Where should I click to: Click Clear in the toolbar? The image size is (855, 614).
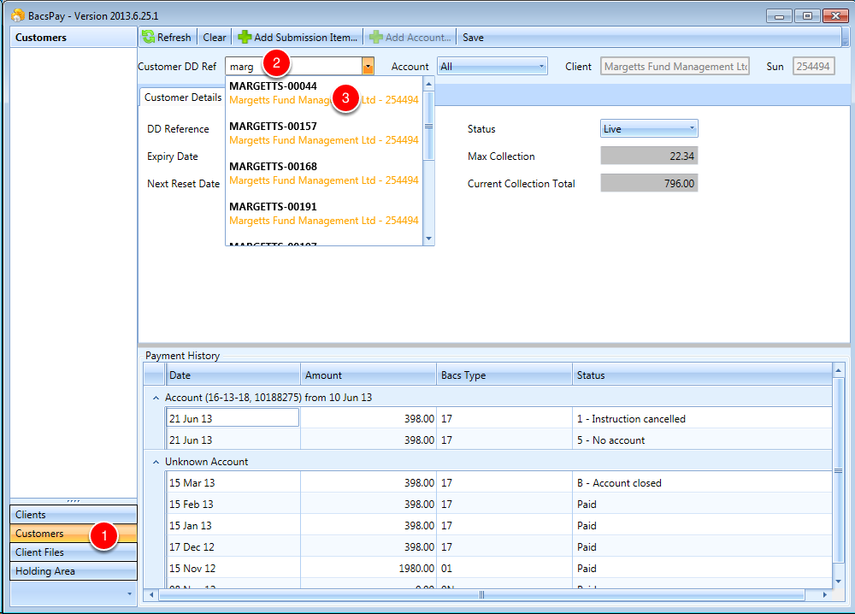(x=214, y=37)
